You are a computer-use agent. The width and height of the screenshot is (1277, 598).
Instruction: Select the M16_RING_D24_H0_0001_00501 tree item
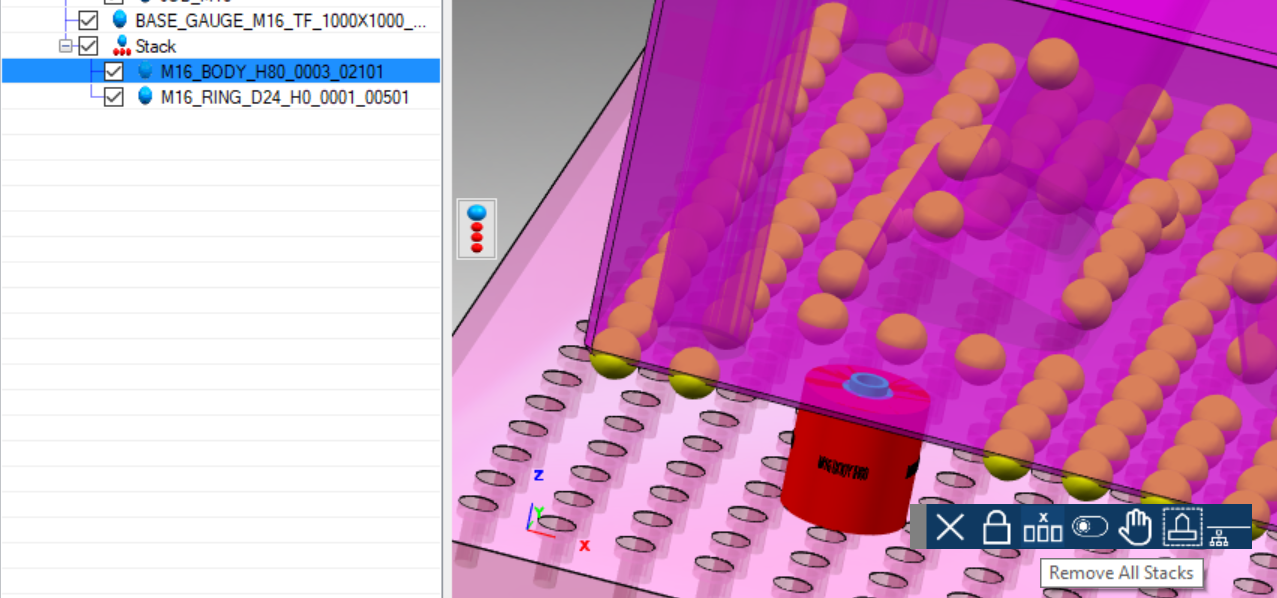coord(285,97)
